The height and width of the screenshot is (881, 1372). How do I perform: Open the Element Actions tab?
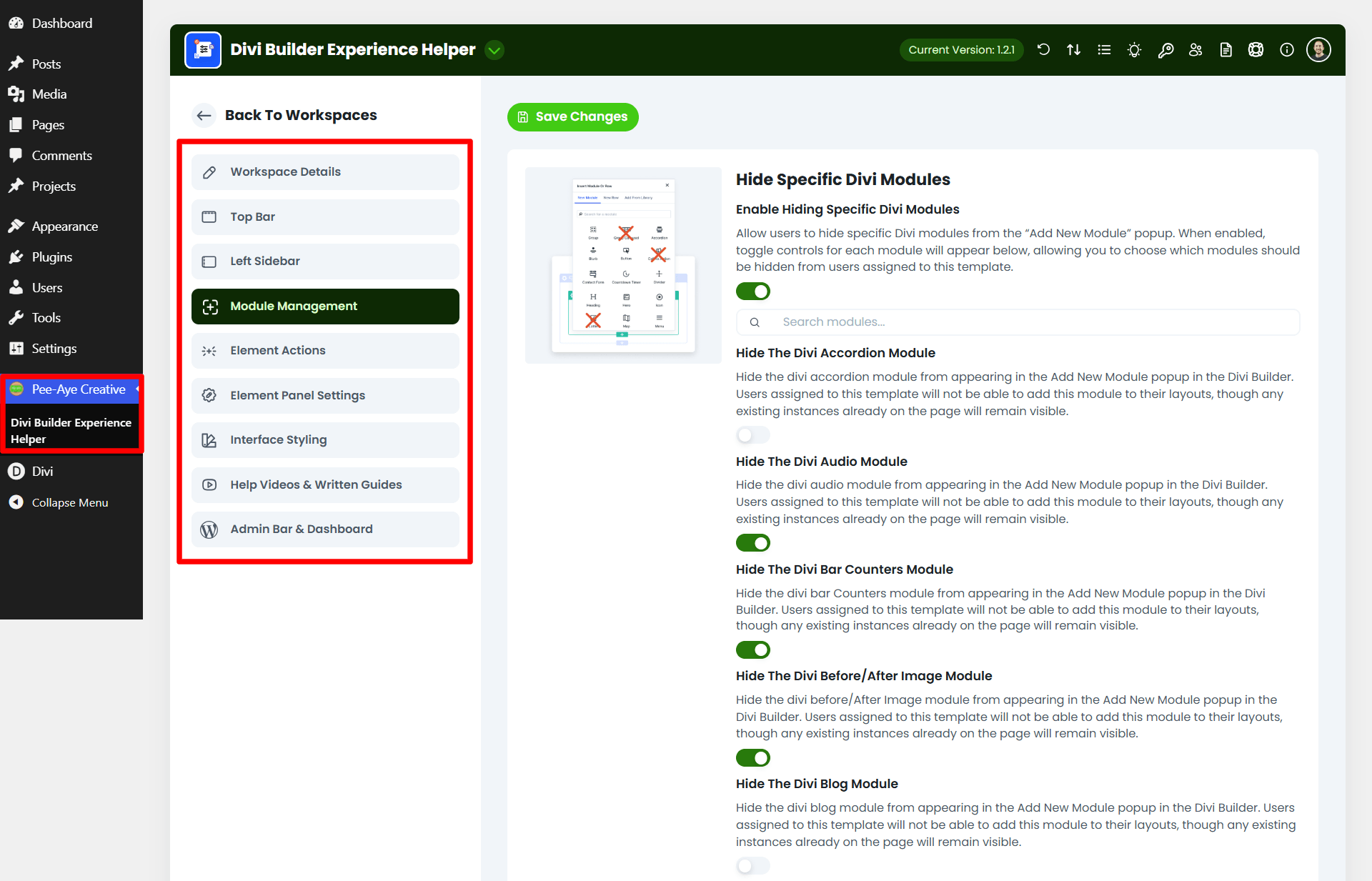(x=325, y=351)
